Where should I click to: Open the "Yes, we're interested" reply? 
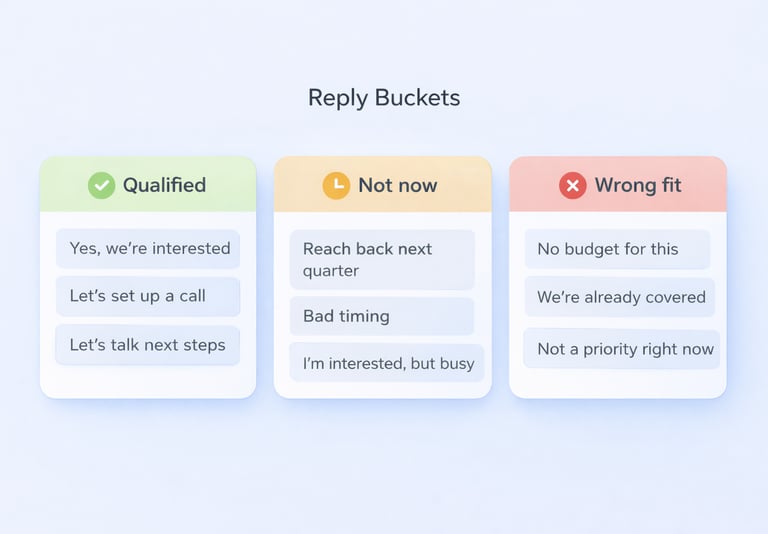pyautogui.click(x=148, y=249)
